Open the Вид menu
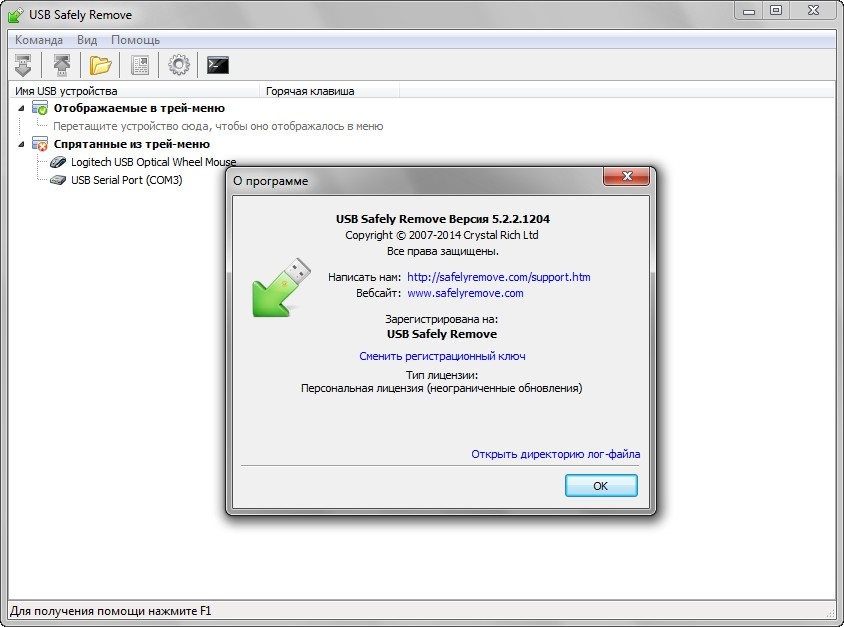844x627 pixels. coord(87,40)
